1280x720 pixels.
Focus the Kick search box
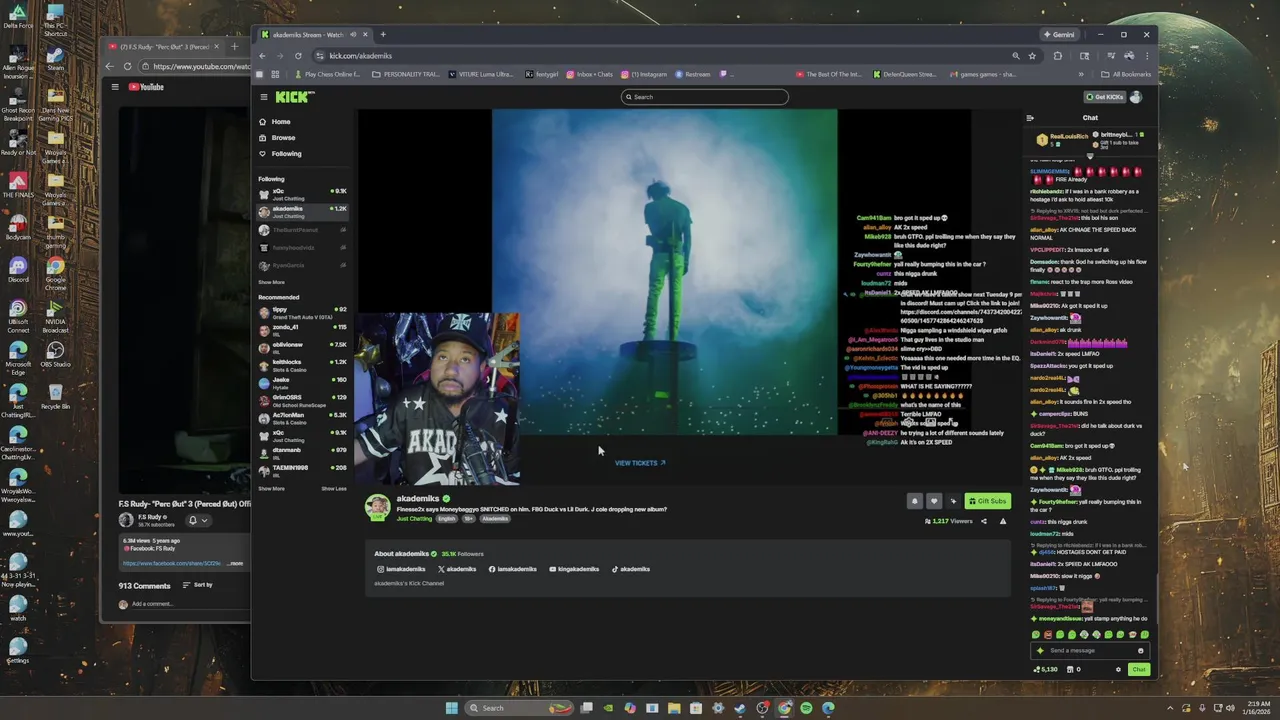(705, 97)
